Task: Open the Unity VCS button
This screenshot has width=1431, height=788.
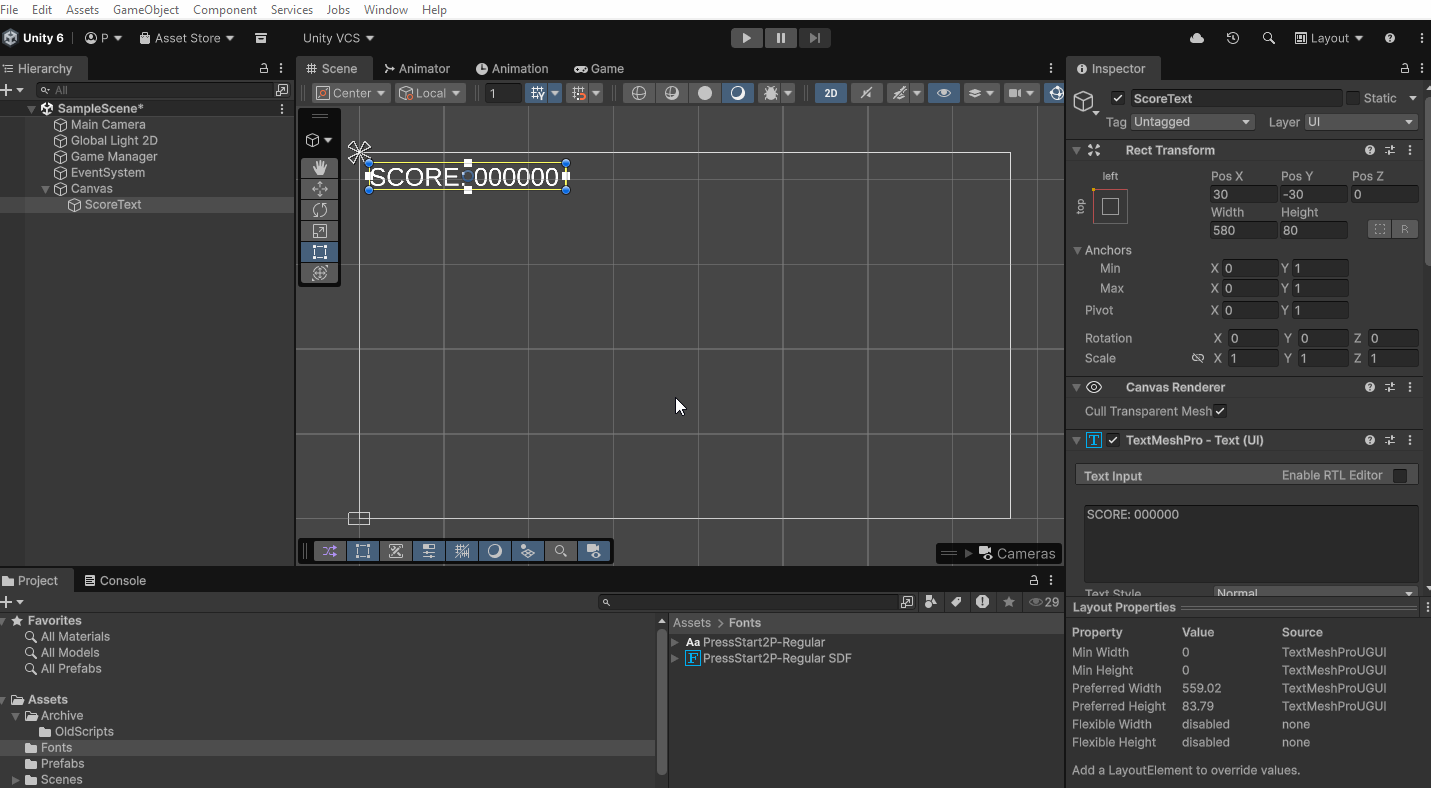Action: (338, 38)
